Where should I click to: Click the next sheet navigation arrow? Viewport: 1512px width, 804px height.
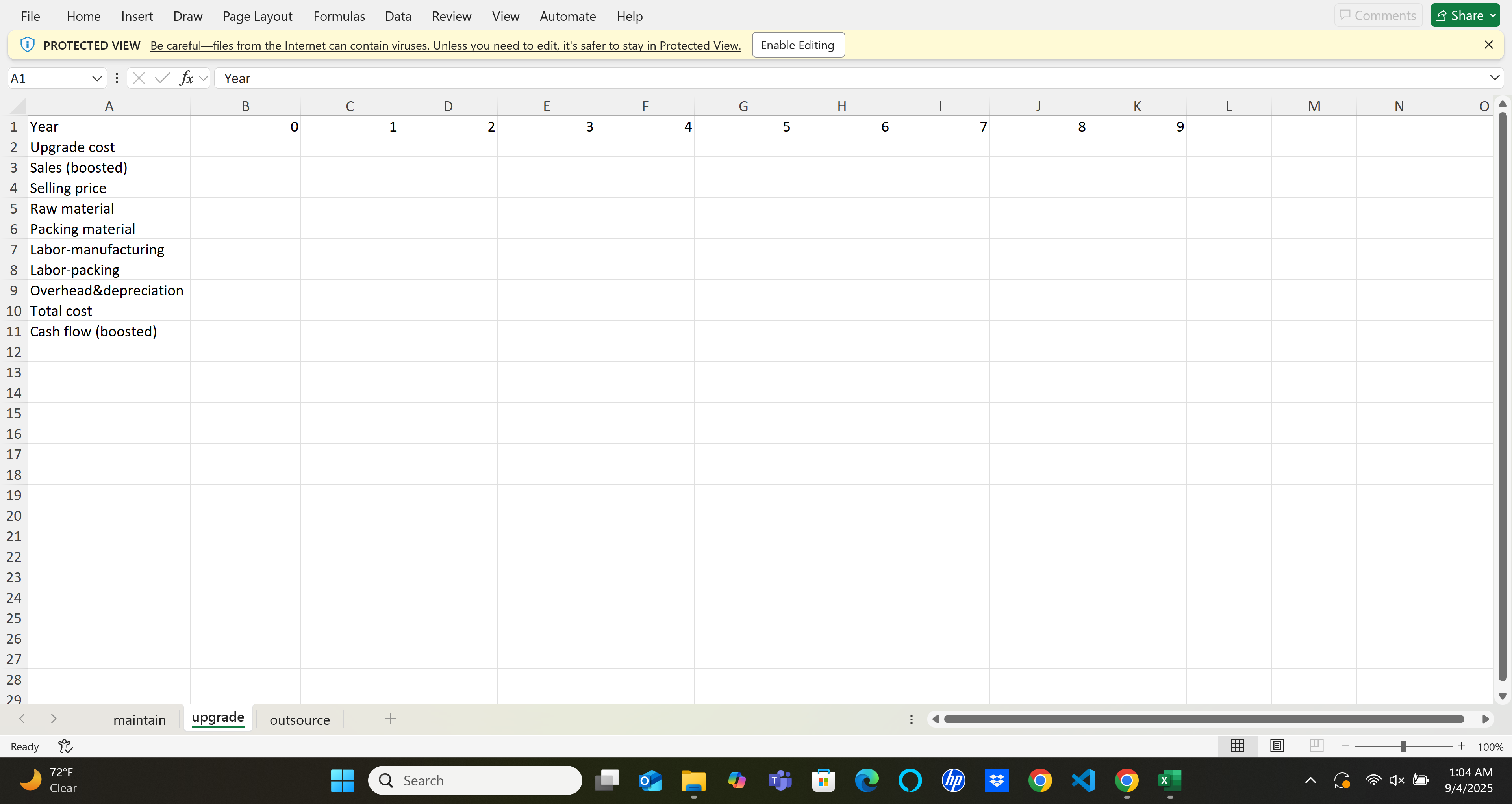tap(54, 719)
